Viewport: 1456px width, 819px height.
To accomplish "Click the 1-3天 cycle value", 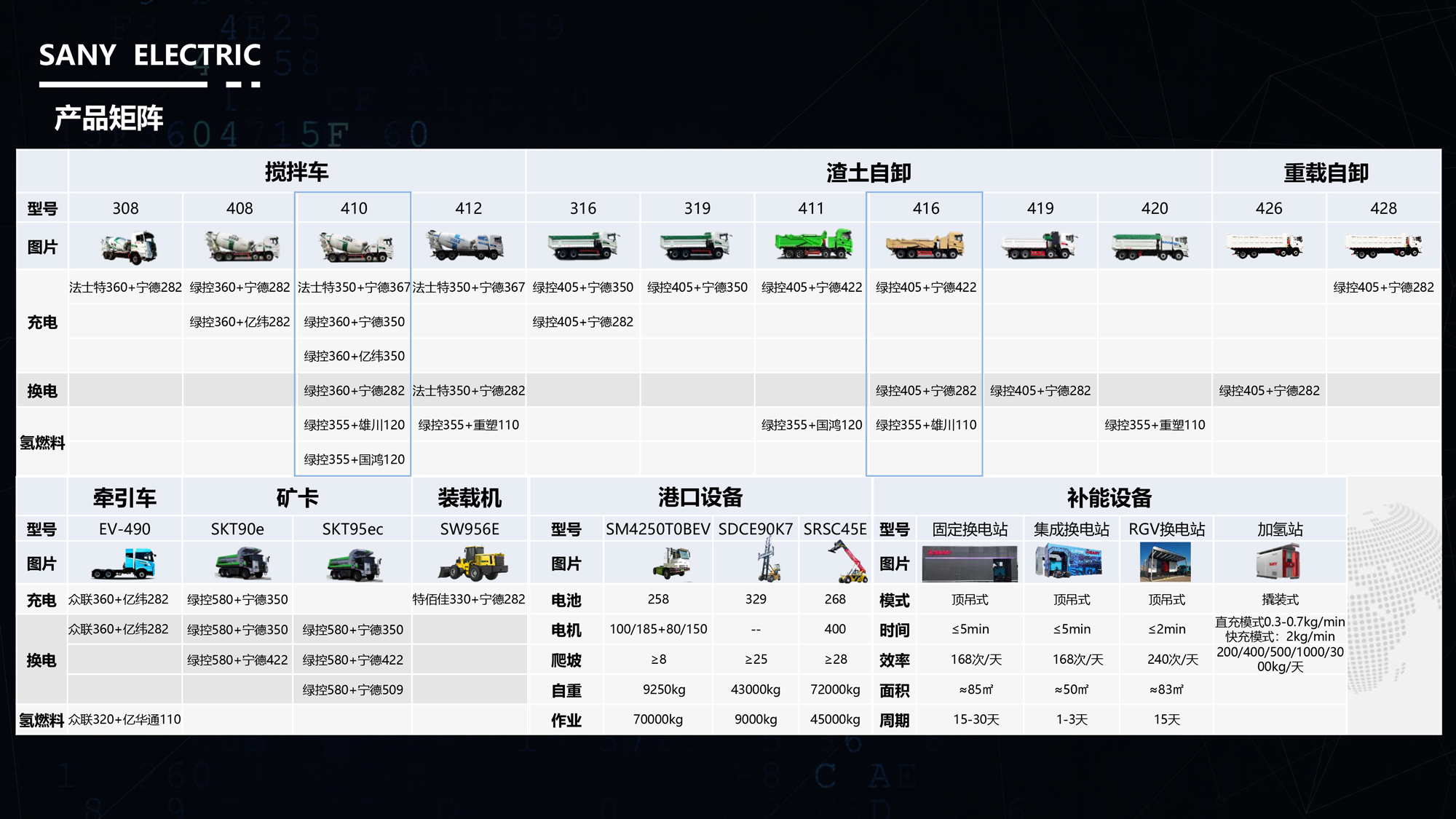I will pos(1072,719).
